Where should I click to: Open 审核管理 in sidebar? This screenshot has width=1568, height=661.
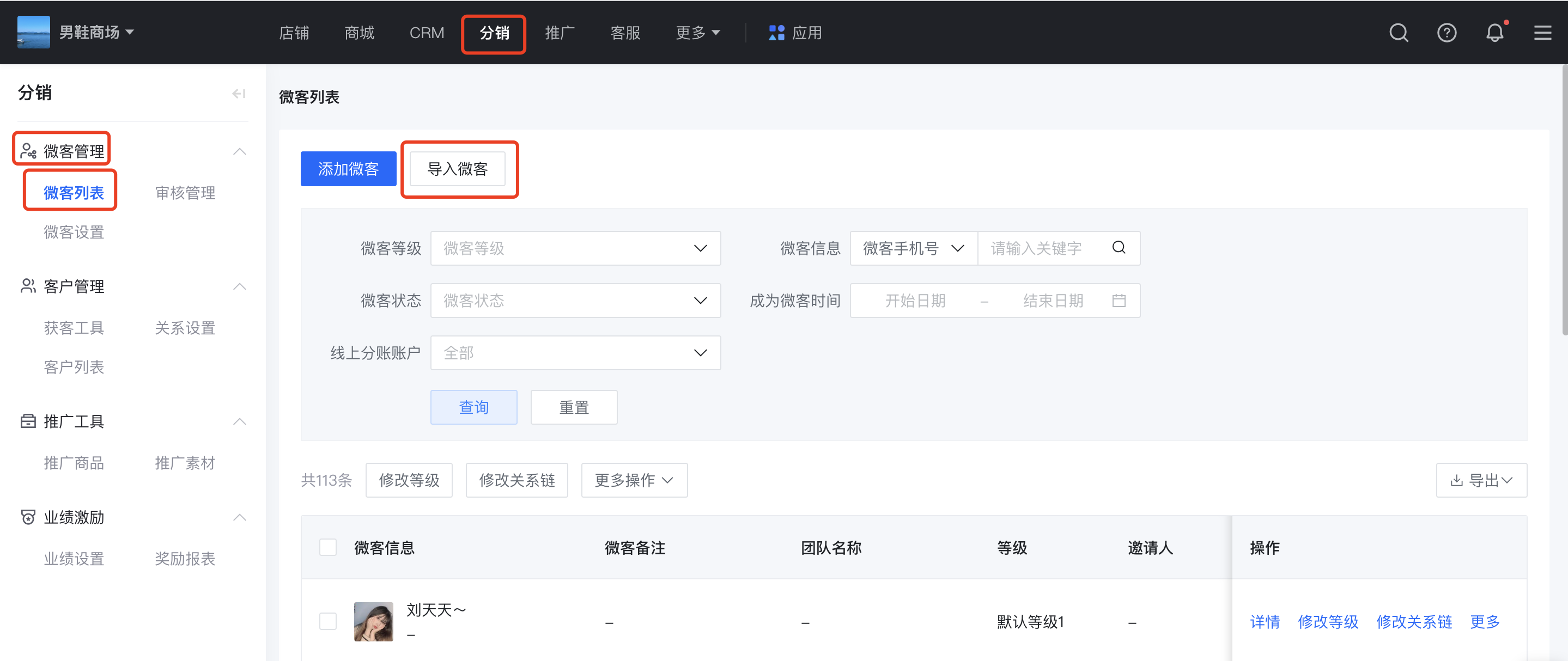(x=185, y=193)
